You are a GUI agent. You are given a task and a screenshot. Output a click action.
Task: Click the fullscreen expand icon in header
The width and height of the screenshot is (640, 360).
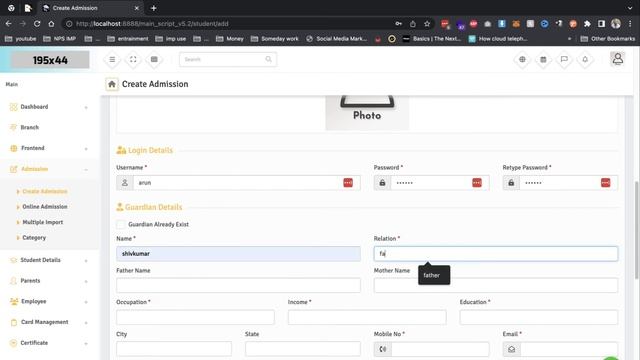pos(133,60)
